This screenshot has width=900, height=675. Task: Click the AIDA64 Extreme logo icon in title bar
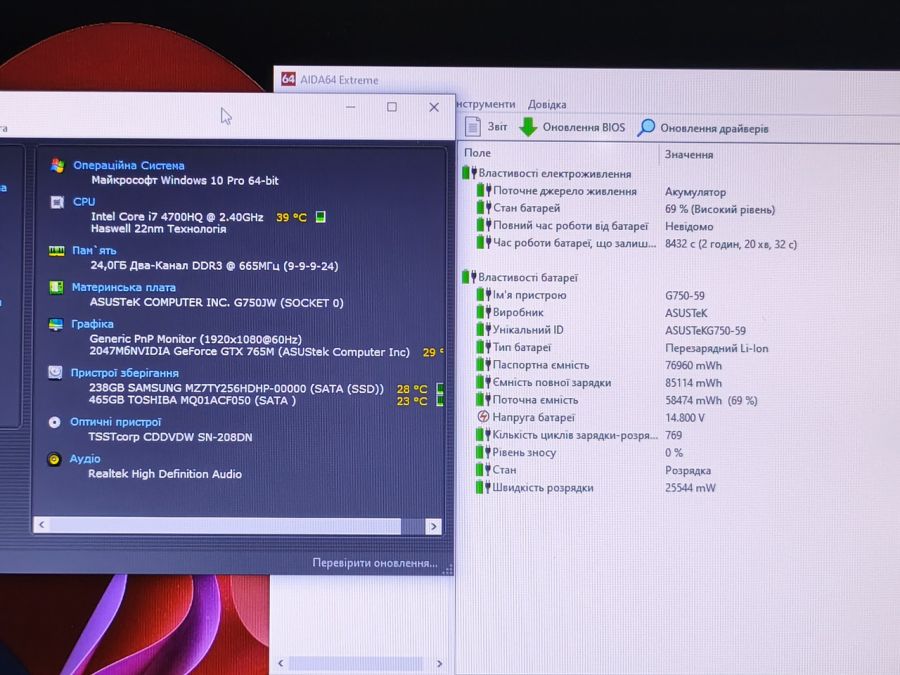(x=288, y=79)
